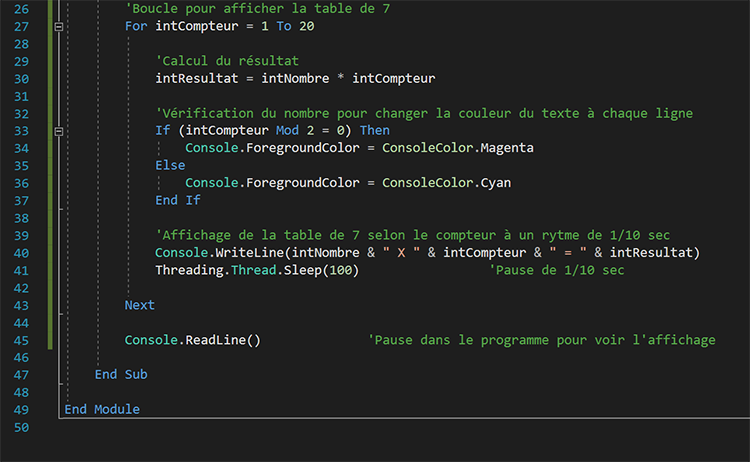Viewport: 750px width, 462px height.
Task: Click line number 45 in the gutter
Action: pyautogui.click(x=22, y=341)
